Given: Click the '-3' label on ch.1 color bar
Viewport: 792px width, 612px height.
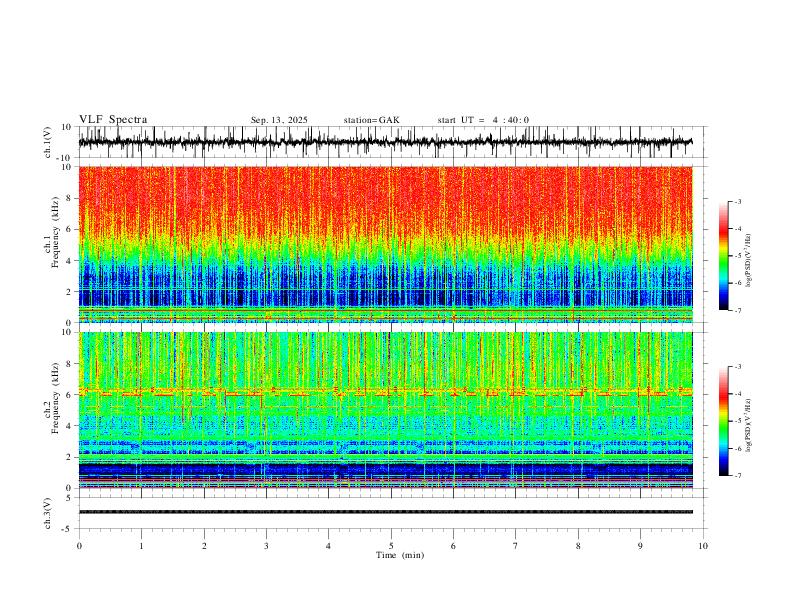Looking at the screenshot, I should point(737,201).
